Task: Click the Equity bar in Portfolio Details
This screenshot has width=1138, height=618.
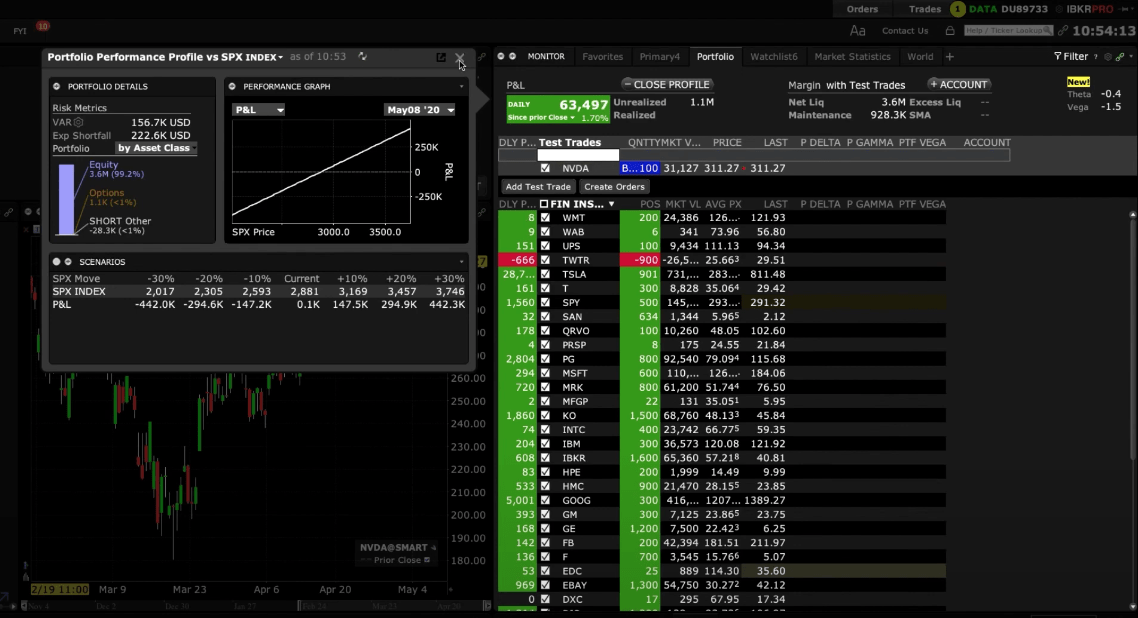Action: click(x=67, y=199)
